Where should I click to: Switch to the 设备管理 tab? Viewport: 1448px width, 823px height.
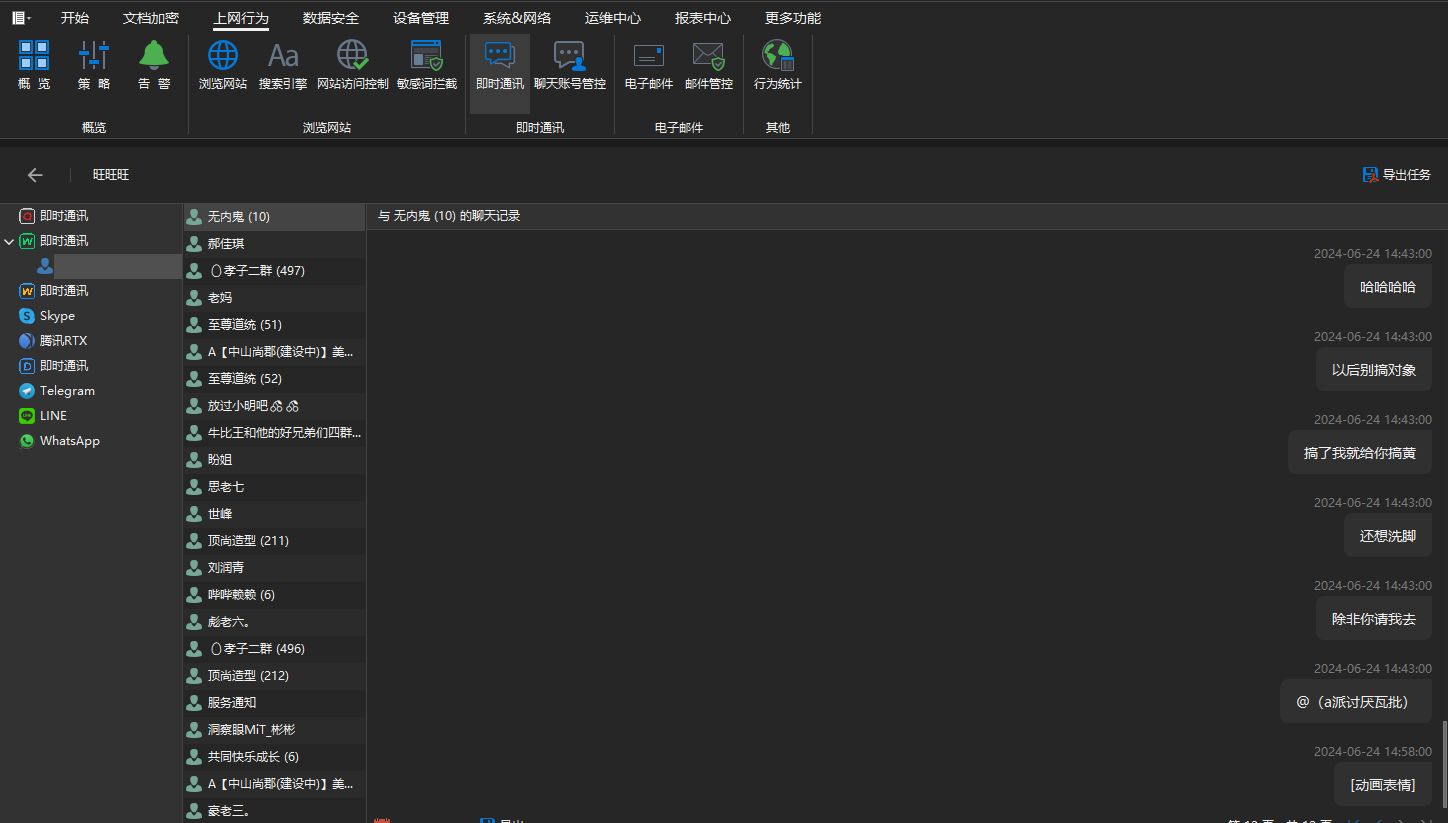point(421,18)
